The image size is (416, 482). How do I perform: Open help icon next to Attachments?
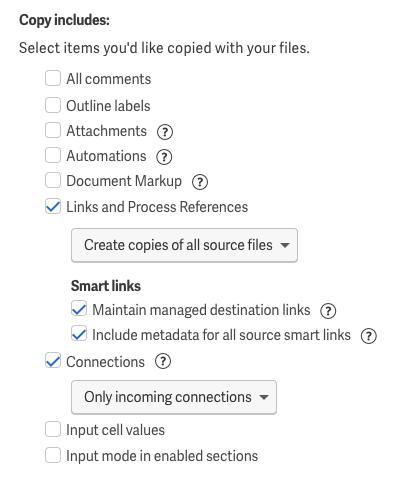coord(165,132)
